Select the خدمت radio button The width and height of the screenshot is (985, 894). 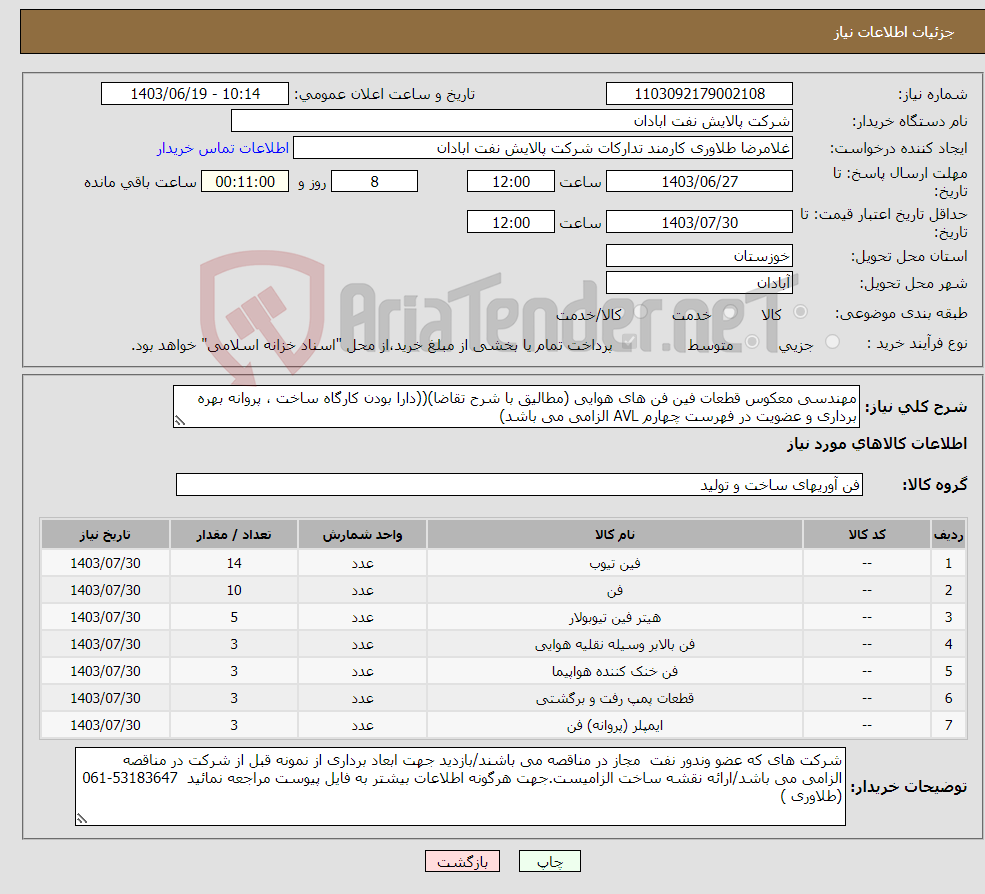[x=729, y=312]
